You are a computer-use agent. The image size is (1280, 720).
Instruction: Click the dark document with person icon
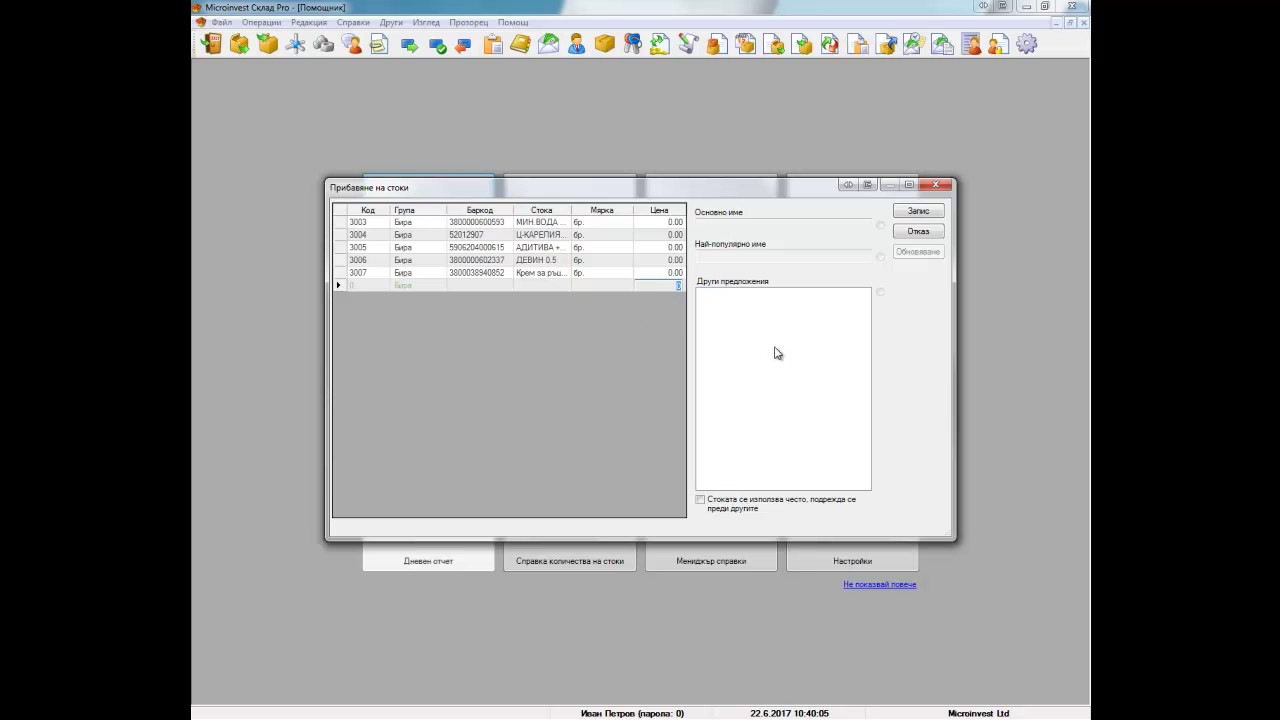(971, 44)
